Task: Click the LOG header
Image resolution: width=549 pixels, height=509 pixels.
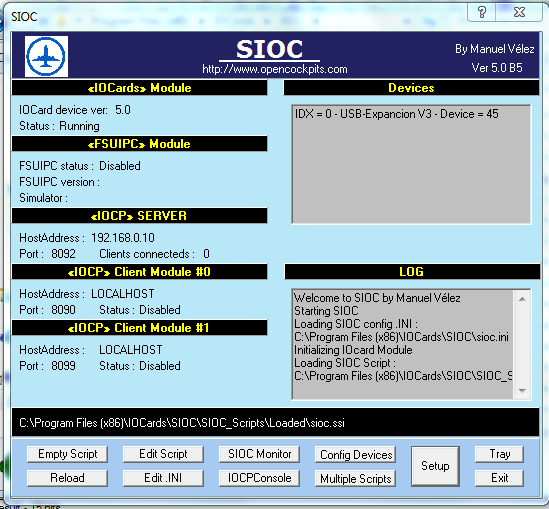Action: click(412, 272)
